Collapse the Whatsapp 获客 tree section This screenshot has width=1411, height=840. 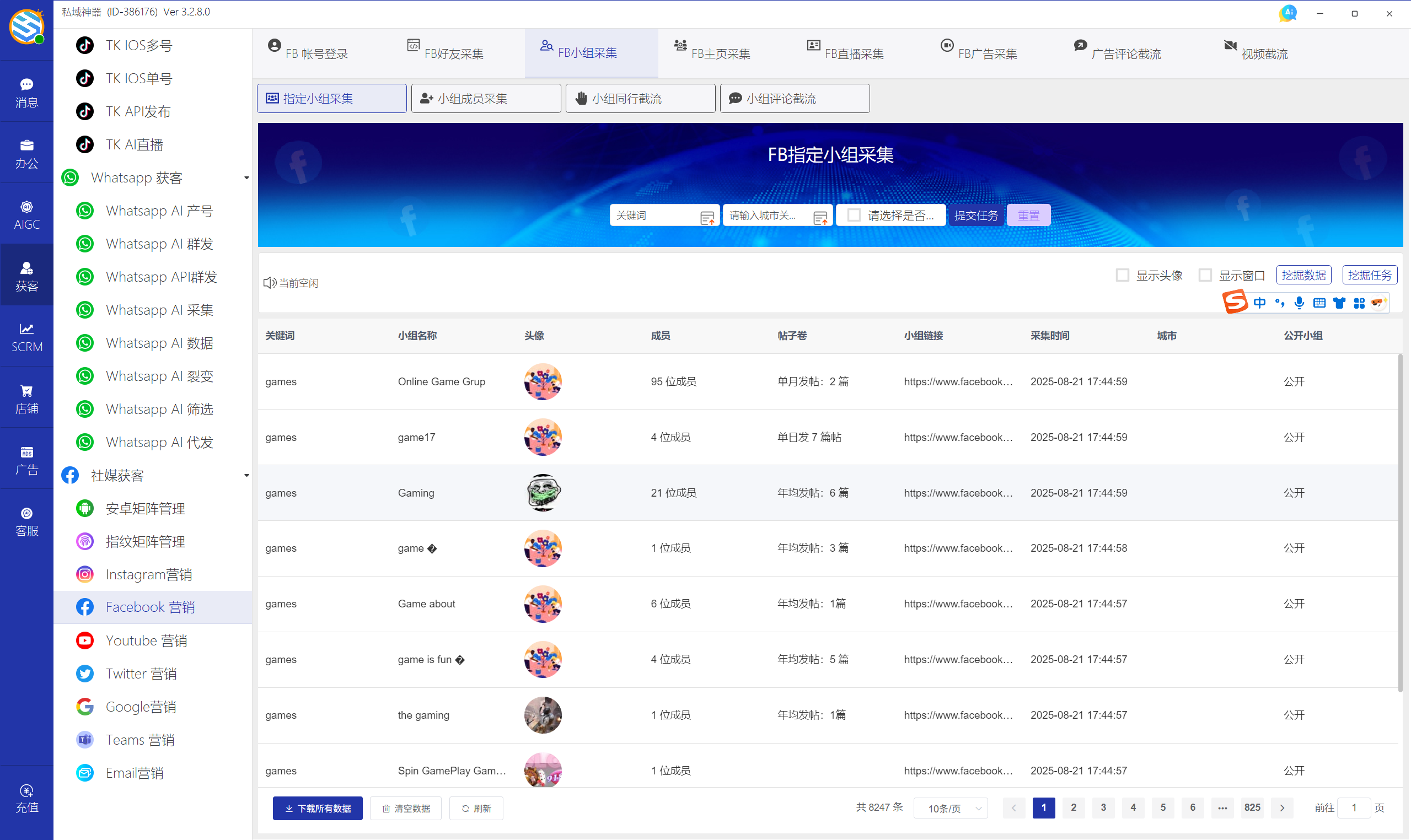[246, 177]
